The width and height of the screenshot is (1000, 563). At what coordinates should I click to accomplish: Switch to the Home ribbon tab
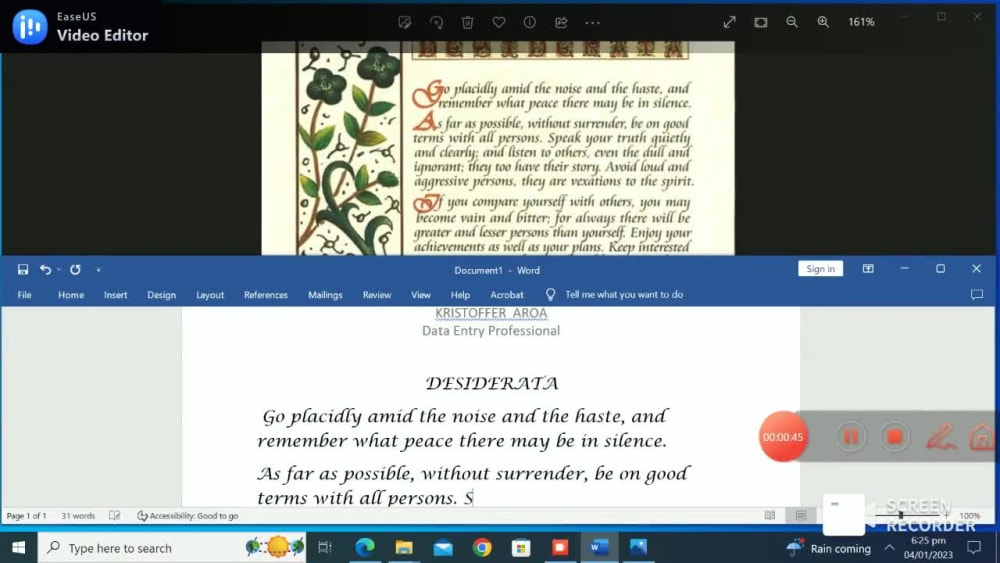pyautogui.click(x=71, y=295)
